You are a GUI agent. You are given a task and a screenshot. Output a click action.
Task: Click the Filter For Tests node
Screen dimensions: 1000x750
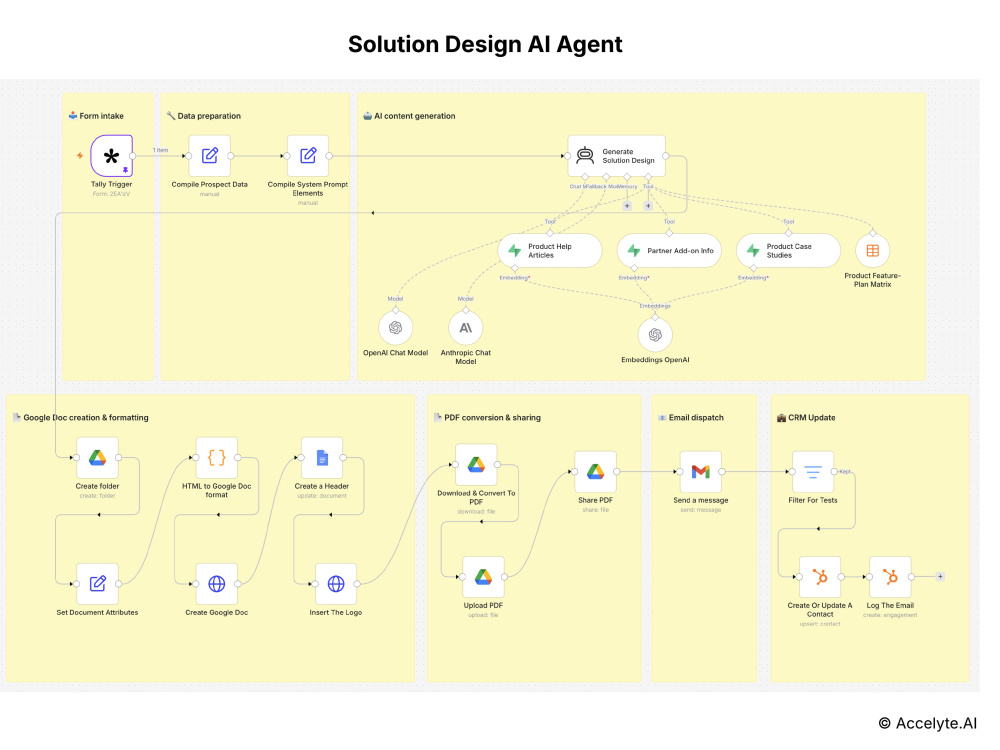point(813,471)
